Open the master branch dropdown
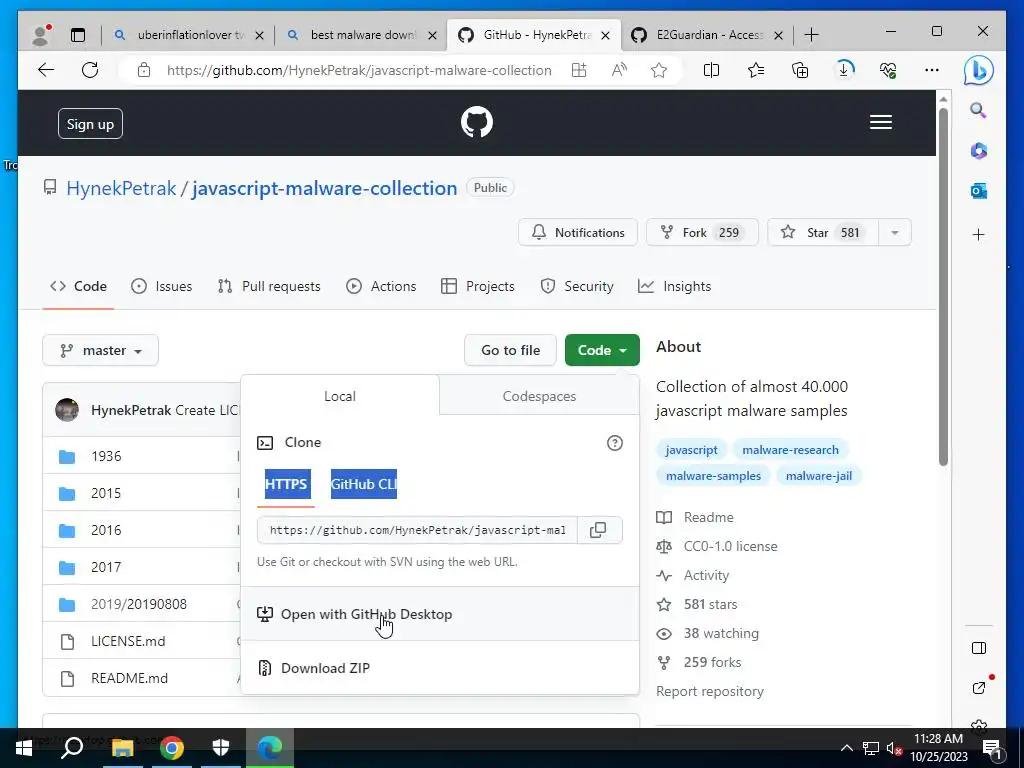The height and width of the screenshot is (768, 1024). pos(101,351)
